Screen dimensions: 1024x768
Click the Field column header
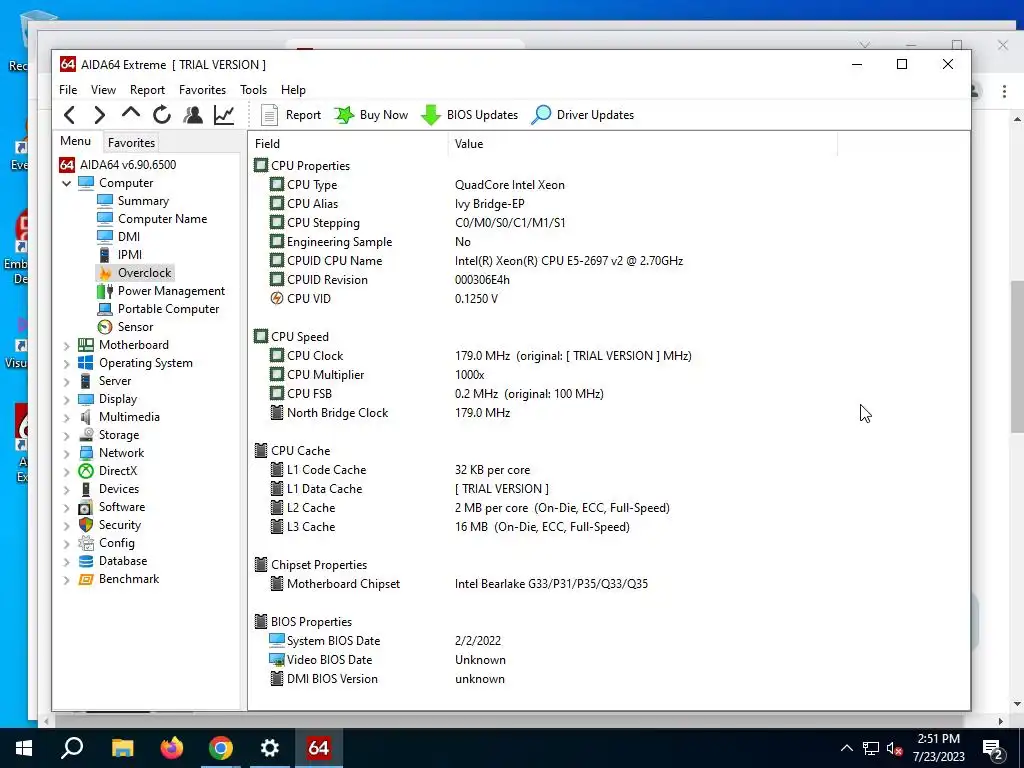pyautogui.click(x=348, y=144)
